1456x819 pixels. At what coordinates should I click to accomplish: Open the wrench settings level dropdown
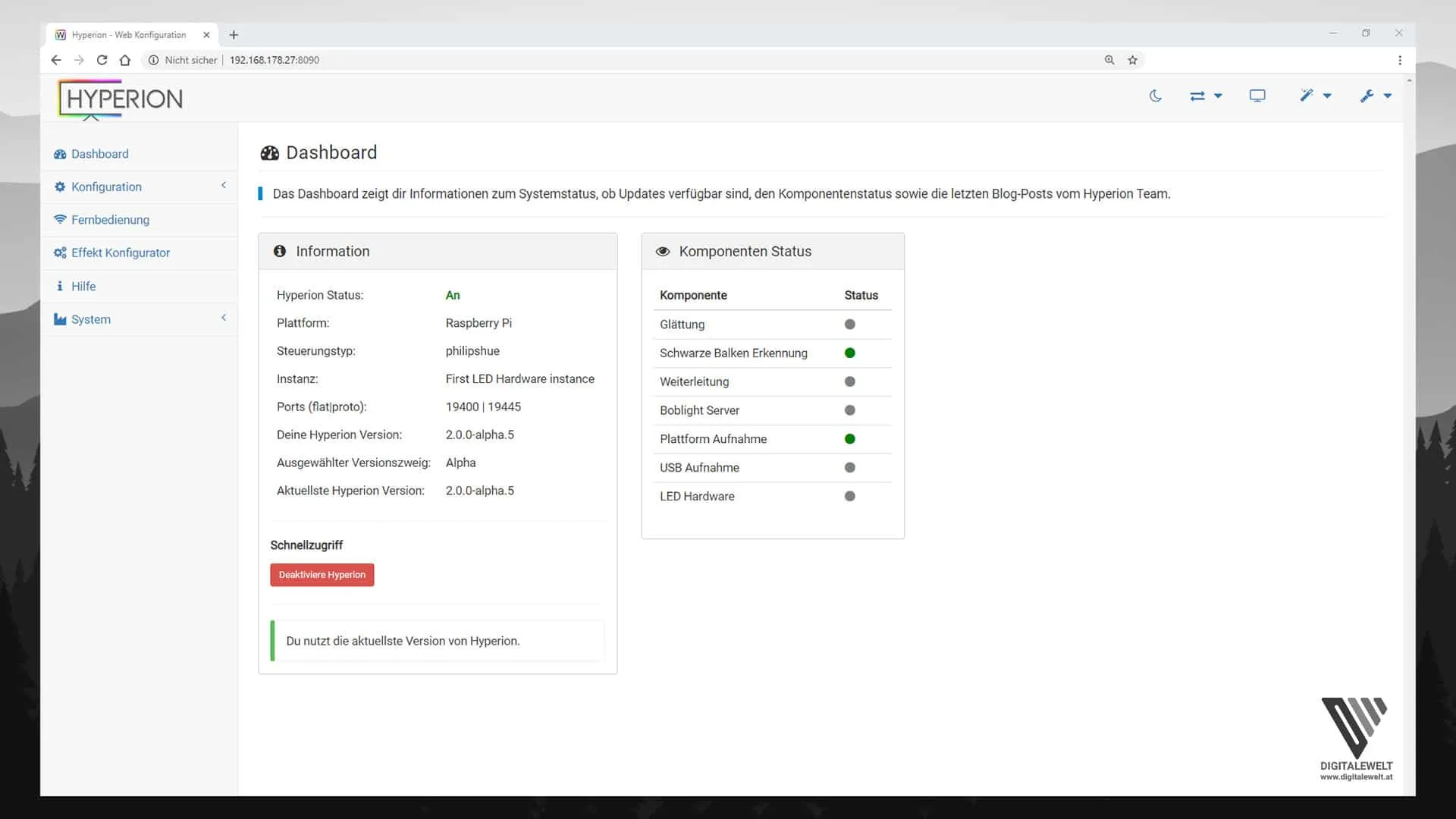pyautogui.click(x=1376, y=96)
